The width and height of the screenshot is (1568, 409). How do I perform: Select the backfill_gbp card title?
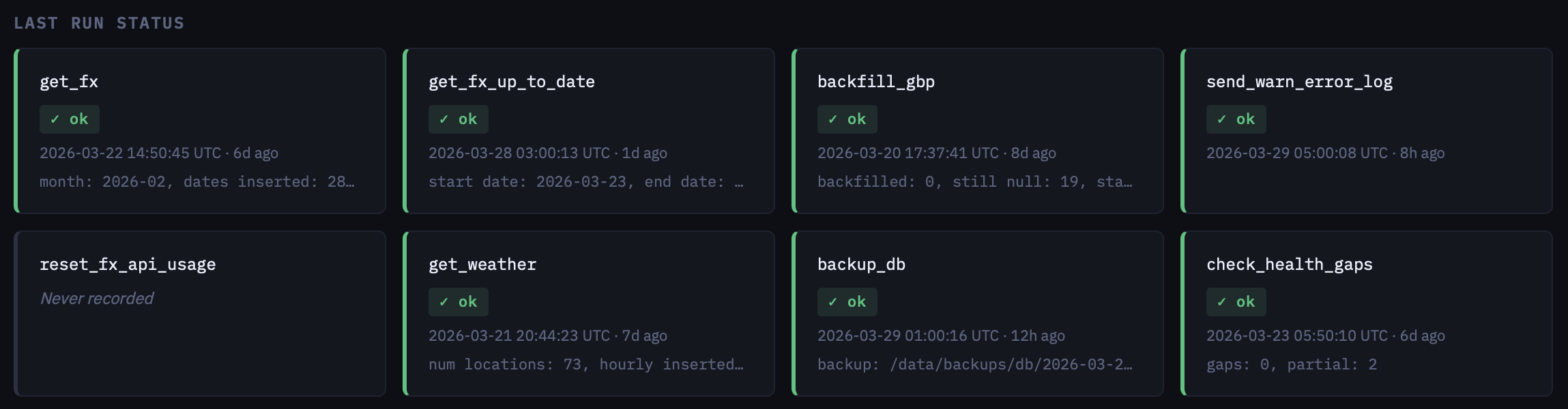tap(875, 82)
